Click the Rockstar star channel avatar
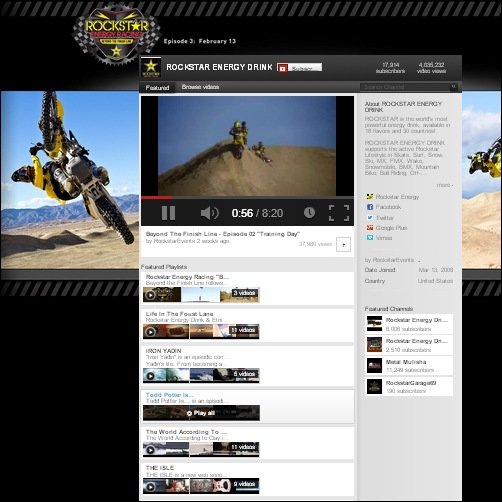This screenshot has height=502, width=502. pyautogui.click(x=151, y=67)
